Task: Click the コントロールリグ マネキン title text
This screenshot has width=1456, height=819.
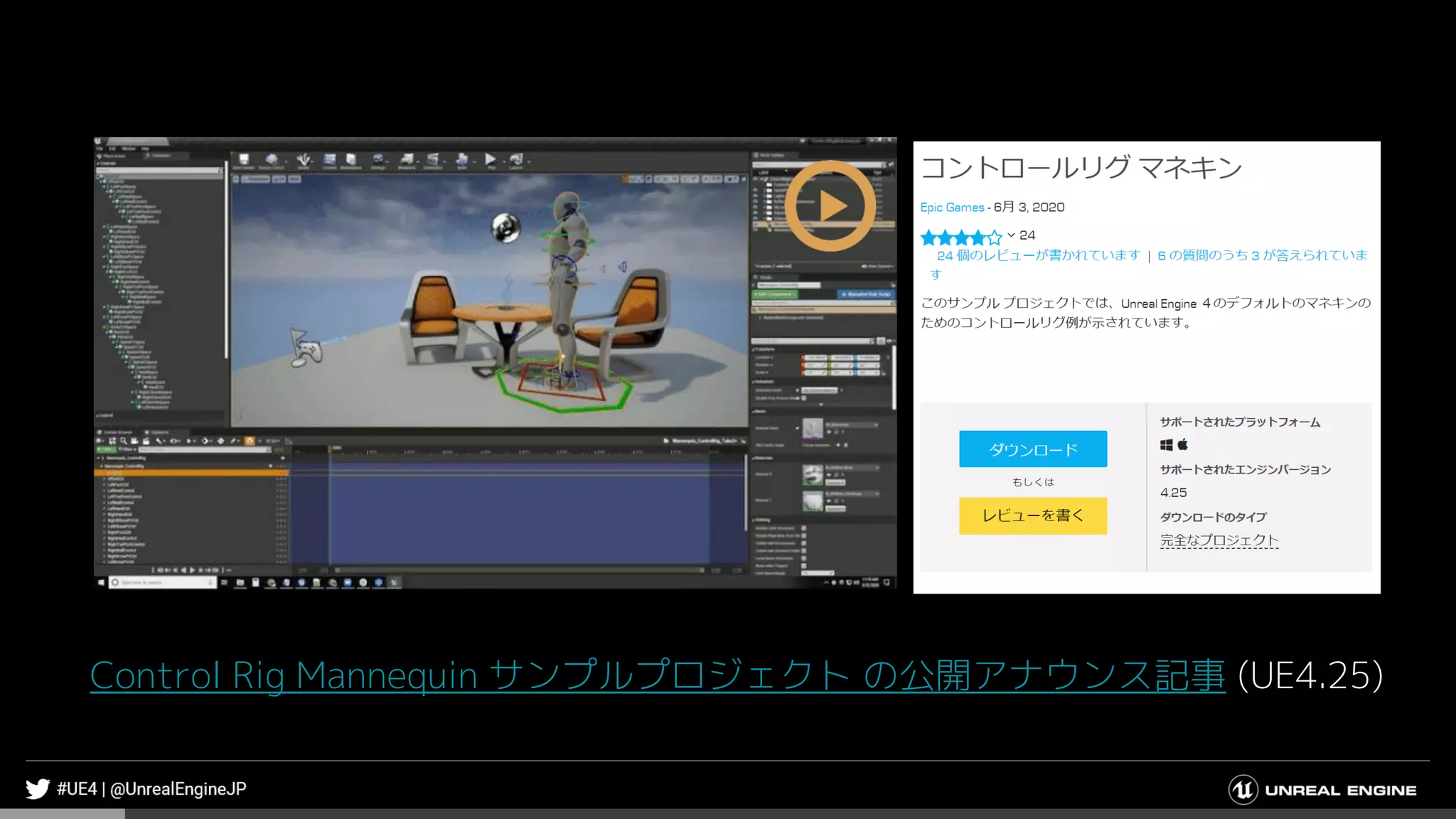Action: tap(1081, 168)
